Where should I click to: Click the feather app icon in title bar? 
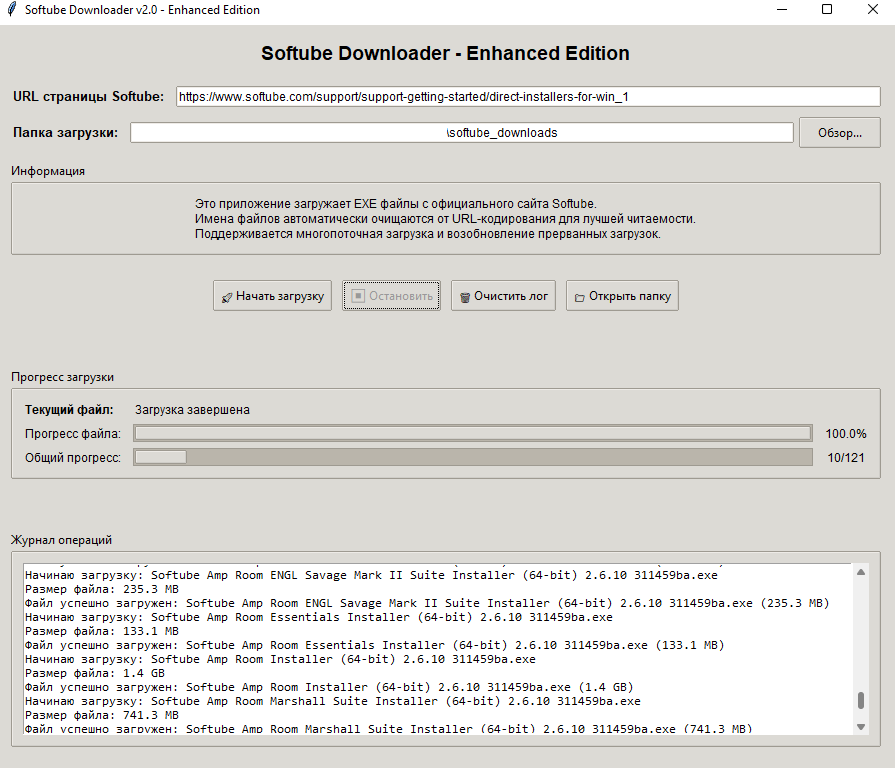(x=11, y=10)
